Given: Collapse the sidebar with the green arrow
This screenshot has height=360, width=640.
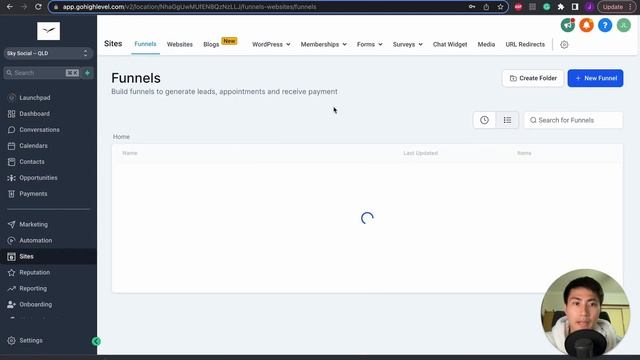Looking at the screenshot, I should 96,341.
